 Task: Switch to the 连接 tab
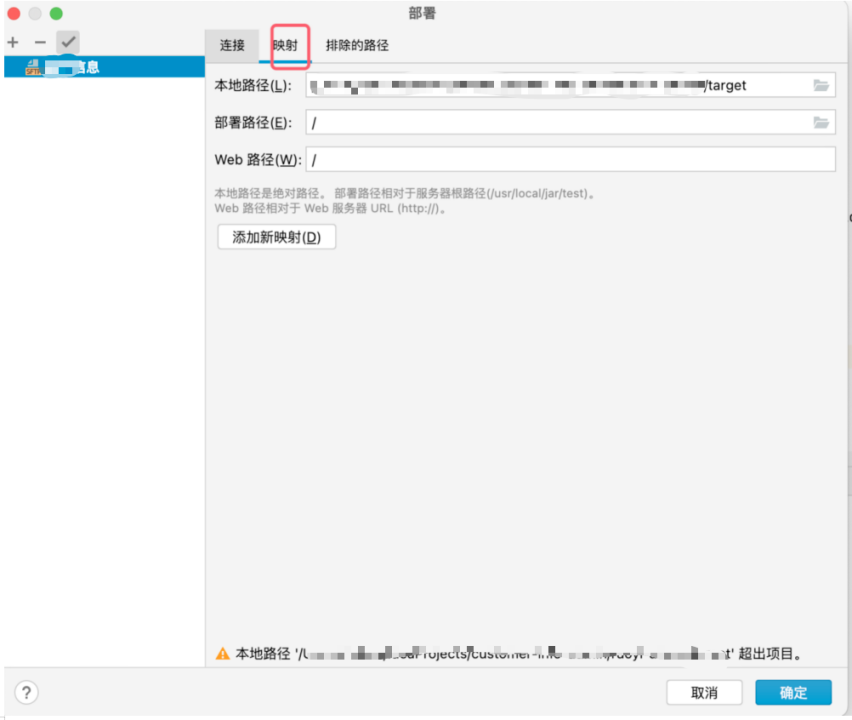(232, 45)
